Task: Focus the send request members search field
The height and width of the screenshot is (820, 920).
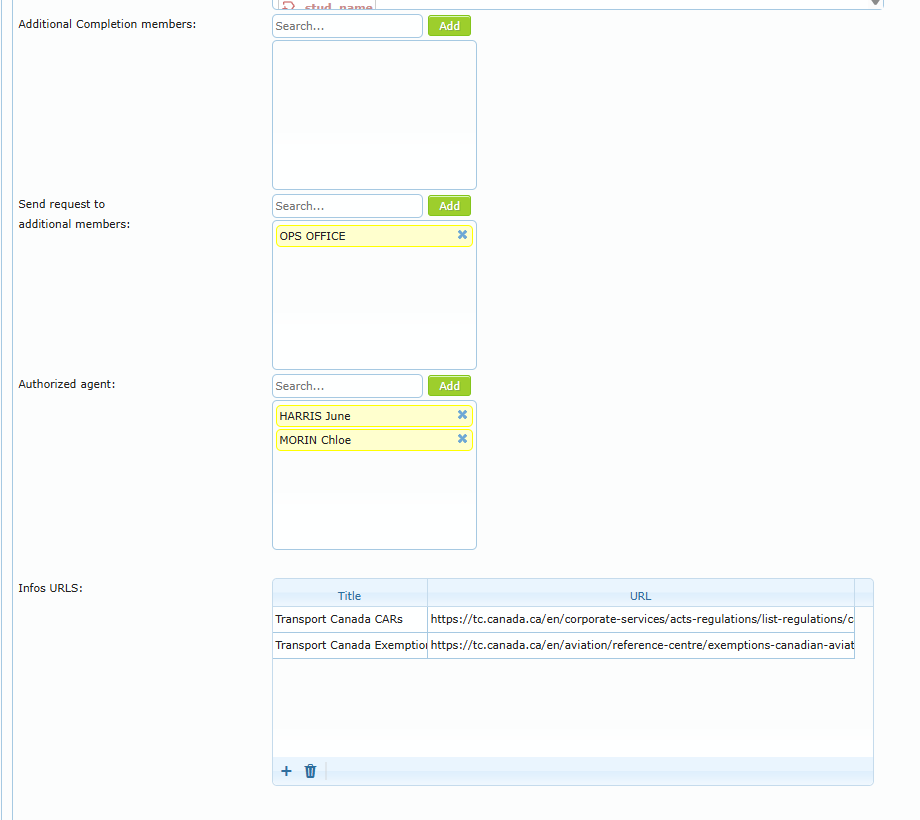Action: tap(347, 206)
